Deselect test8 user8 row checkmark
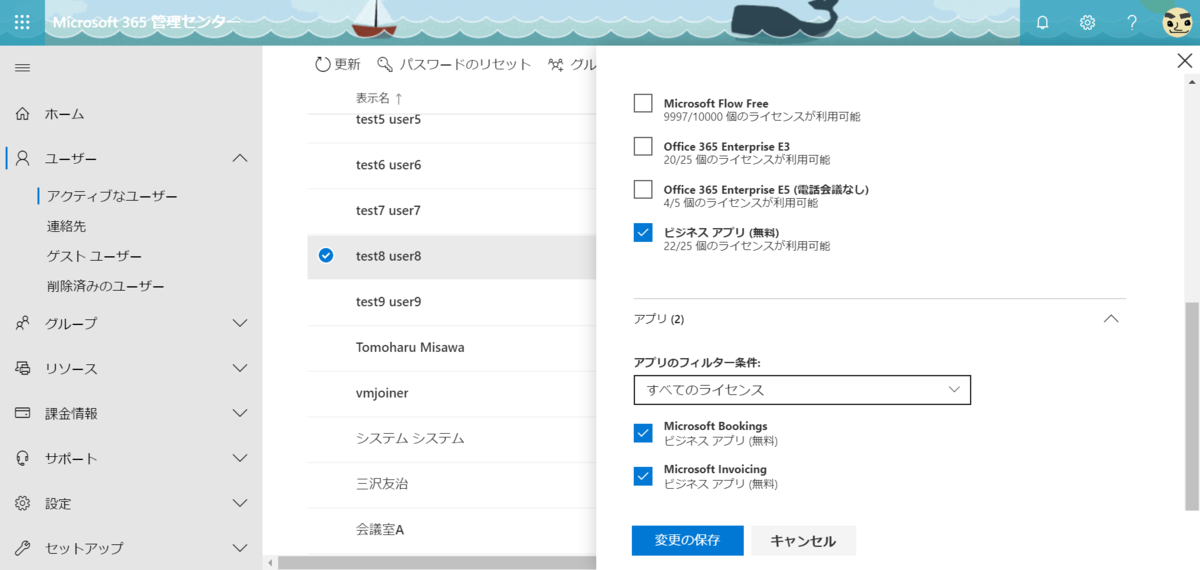1200x570 pixels. 326,256
